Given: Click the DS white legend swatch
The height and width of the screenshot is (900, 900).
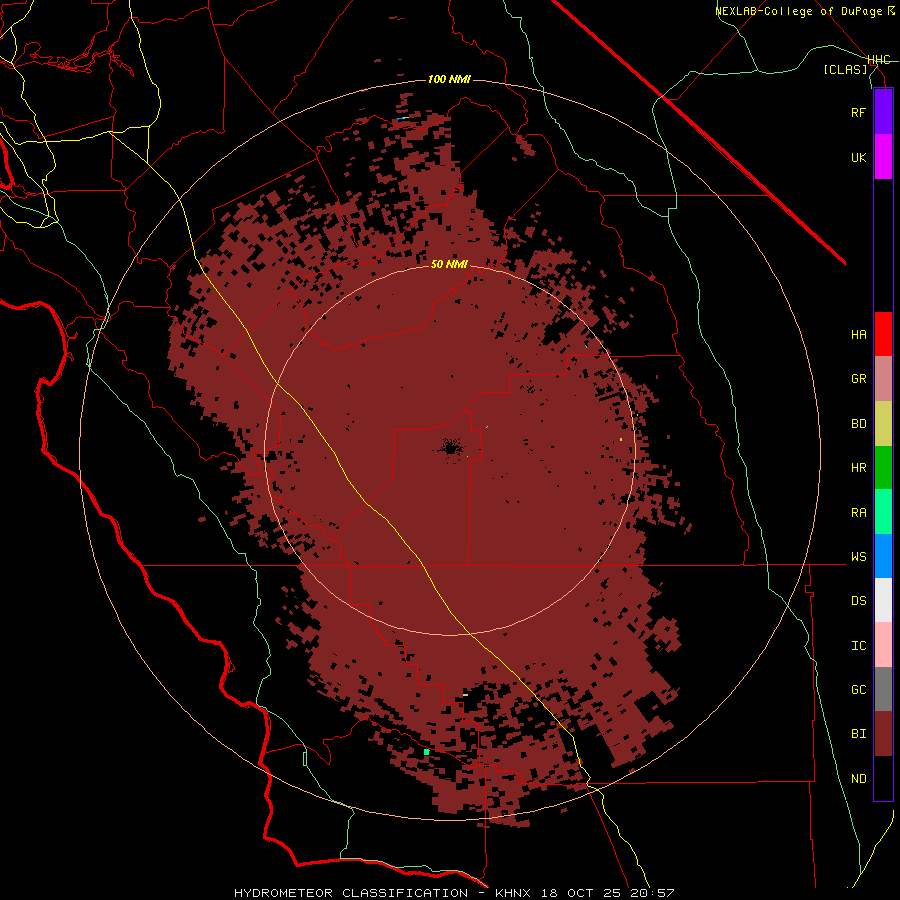Looking at the screenshot, I should [x=883, y=600].
